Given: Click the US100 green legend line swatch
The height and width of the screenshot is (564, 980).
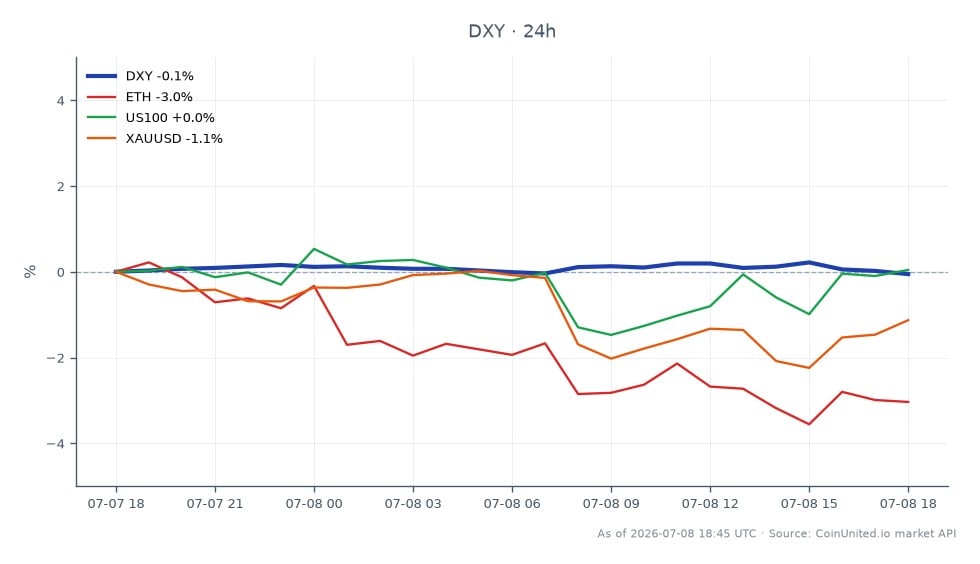Looking at the screenshot, I should (101, 118).
